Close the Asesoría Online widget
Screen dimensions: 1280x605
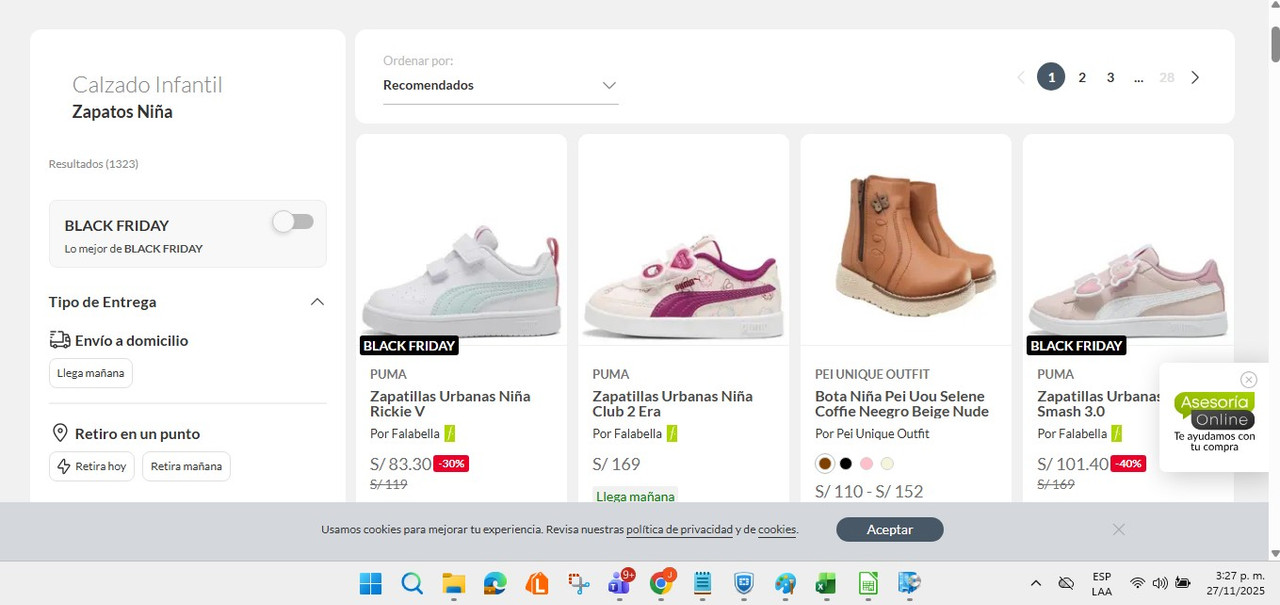click(x=1248, y=380)
